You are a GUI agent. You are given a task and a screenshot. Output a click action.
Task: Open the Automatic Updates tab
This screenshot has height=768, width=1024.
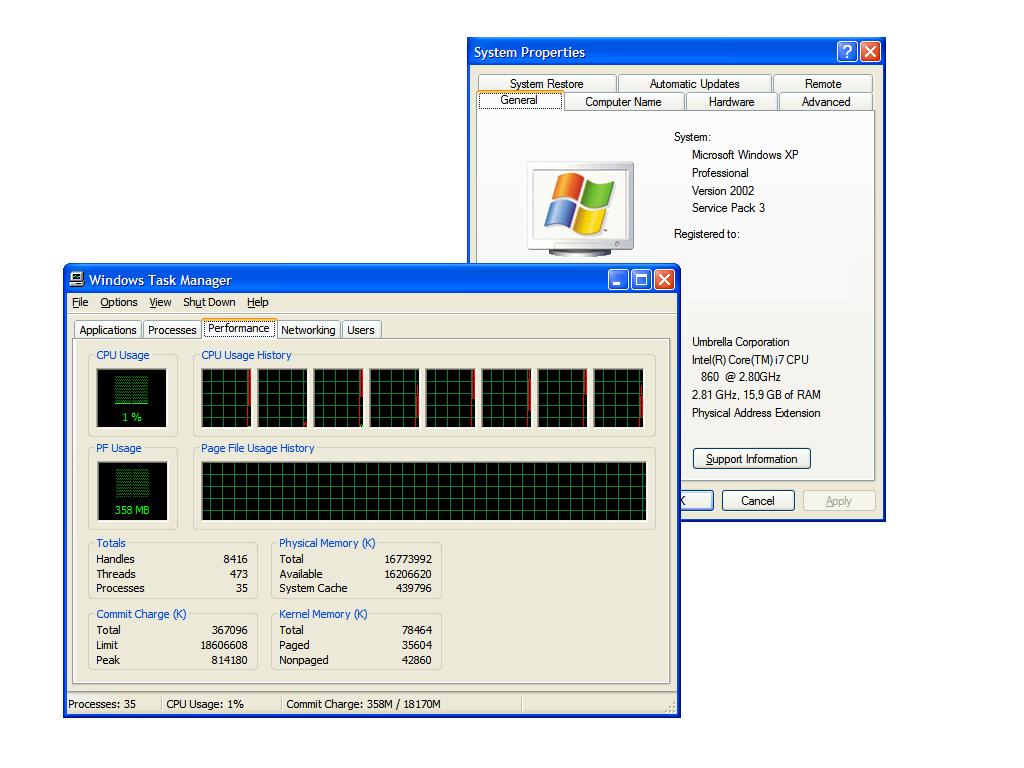695,84
